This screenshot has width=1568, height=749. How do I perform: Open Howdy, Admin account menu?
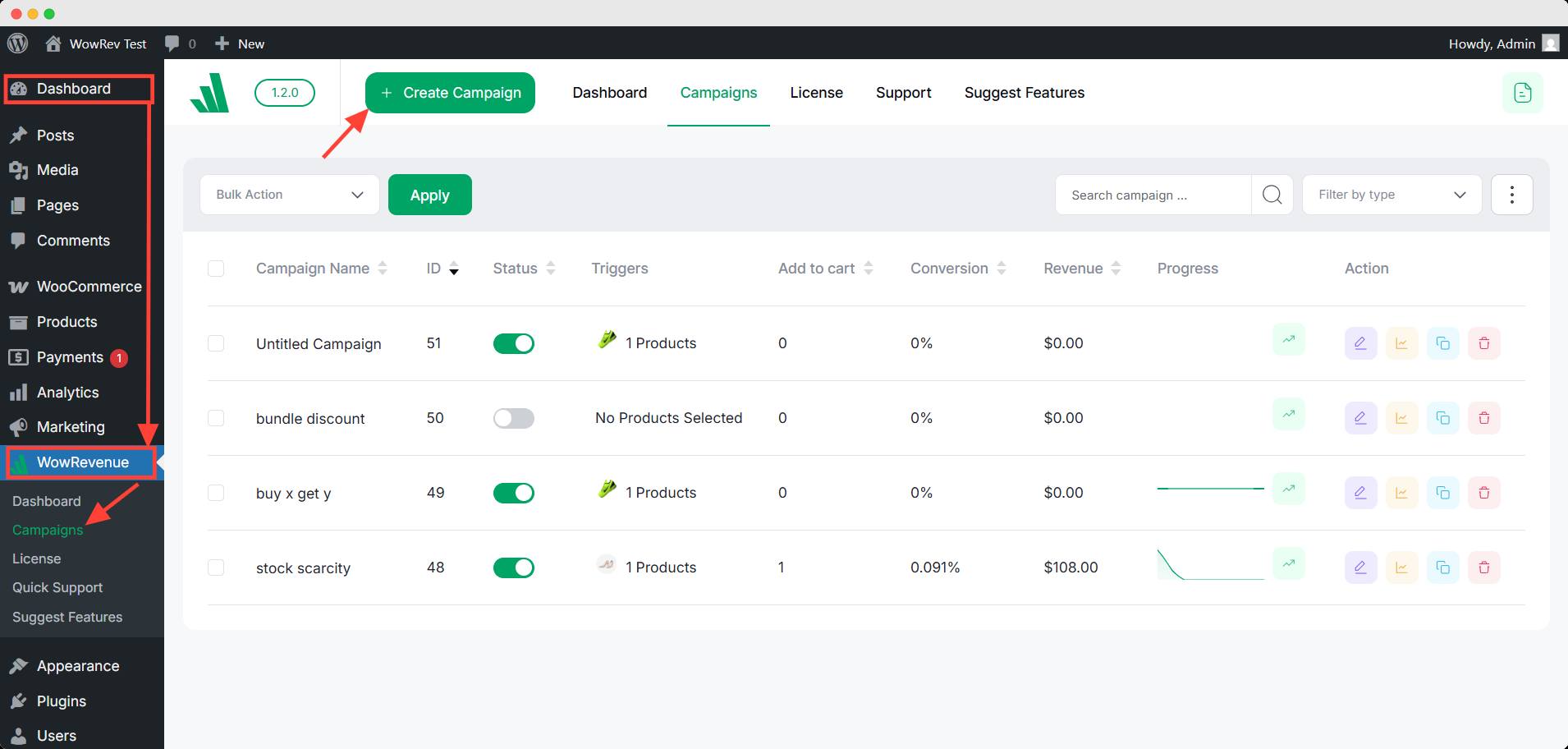(x=1503, y=44)
